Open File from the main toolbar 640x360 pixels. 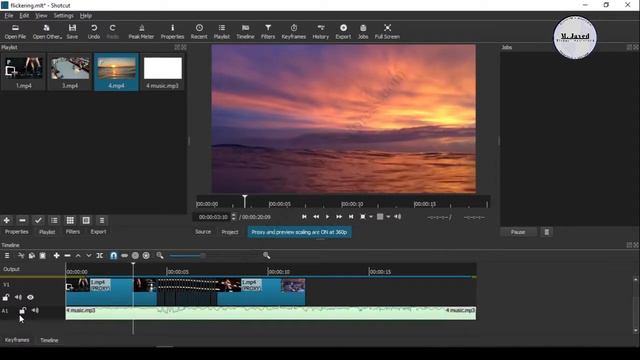(15, 31)
